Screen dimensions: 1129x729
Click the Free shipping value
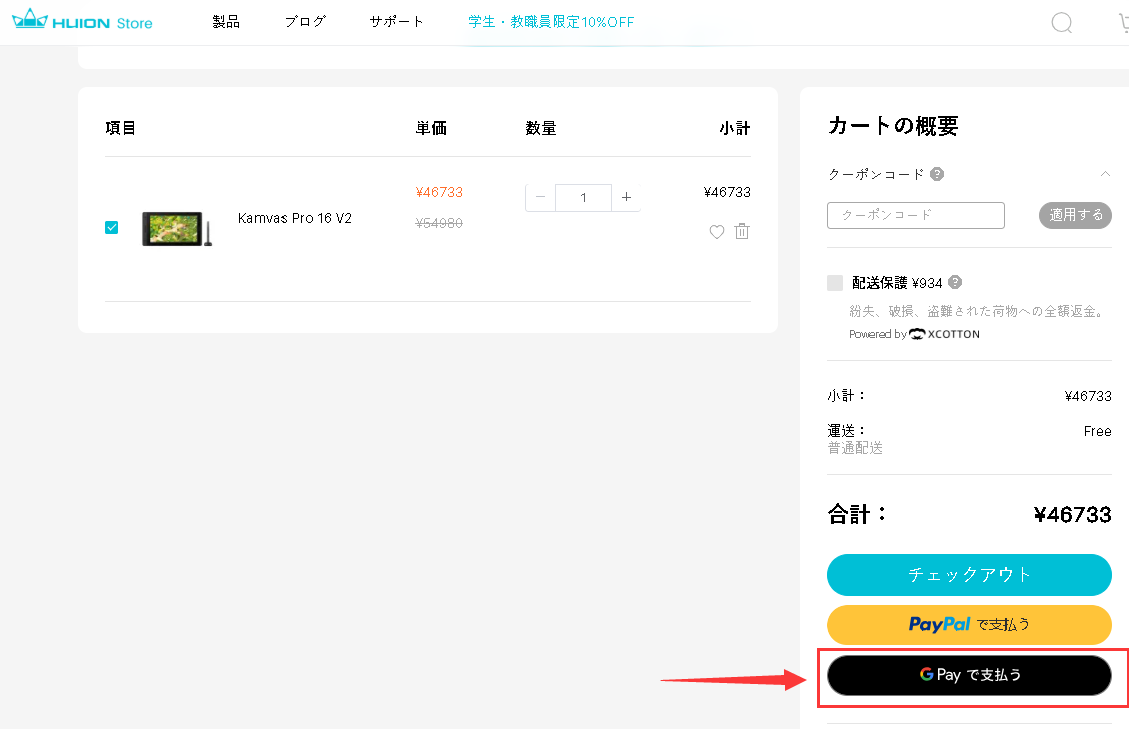(x=1097, y=431)
